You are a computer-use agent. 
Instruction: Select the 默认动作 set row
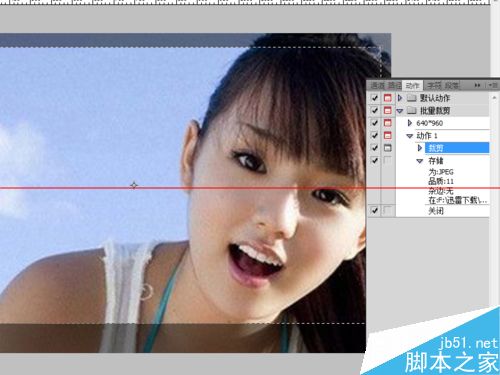coord(442,98)
